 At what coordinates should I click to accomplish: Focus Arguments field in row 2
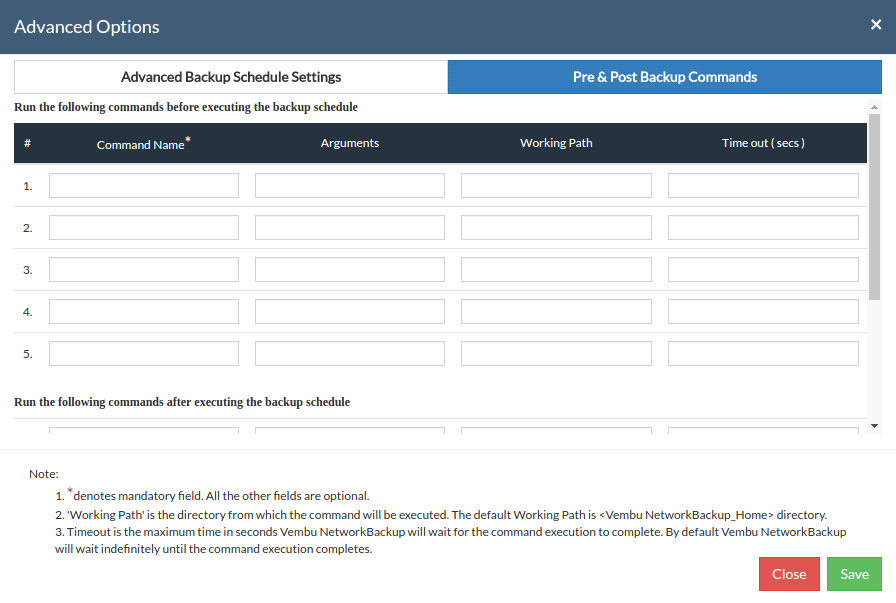click(350, 227)
